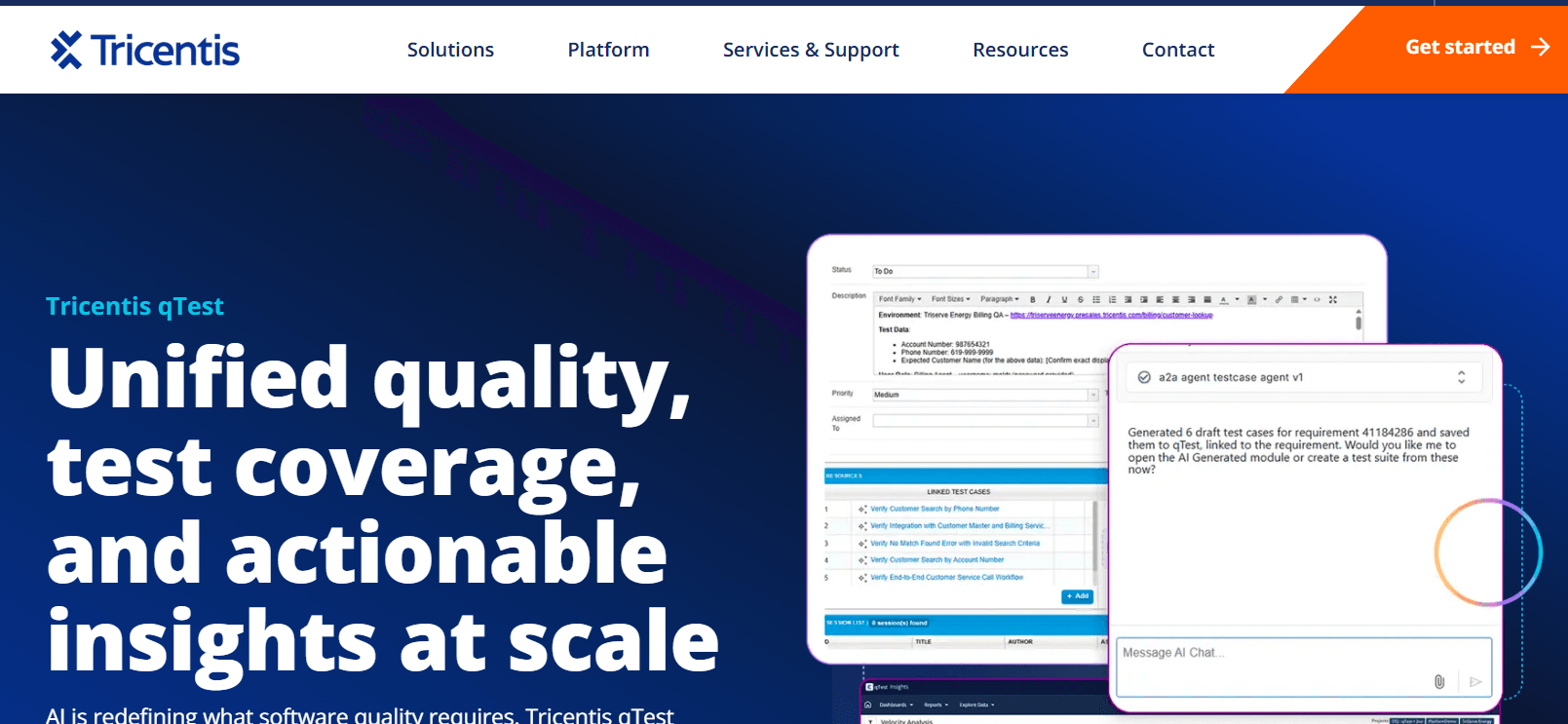The height and width of the screenshot is (724, 1568).
Task: Insert a numbered list in the description
Action: pyautogui.click(x=1112, y=299)
